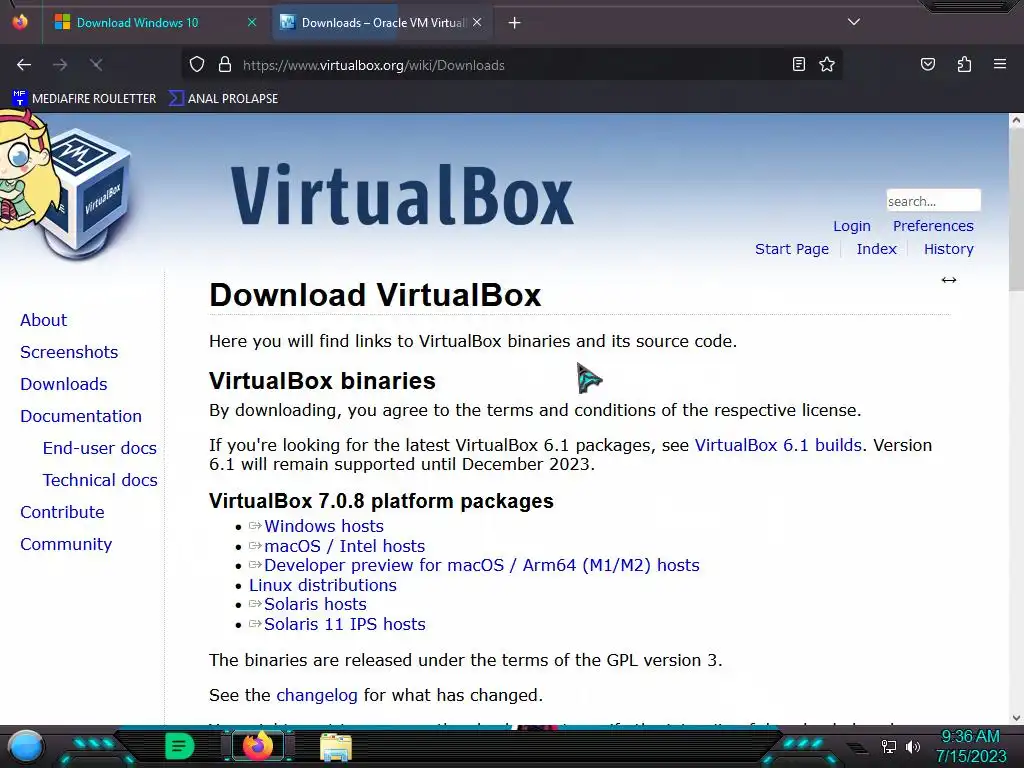Open the Login link
Viewport: 1024px width, 768px height.
click(852, 226)
